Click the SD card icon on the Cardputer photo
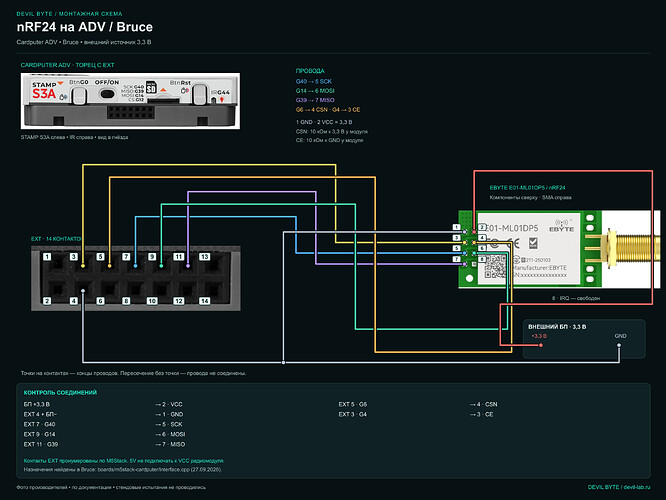 click(151, 87)
